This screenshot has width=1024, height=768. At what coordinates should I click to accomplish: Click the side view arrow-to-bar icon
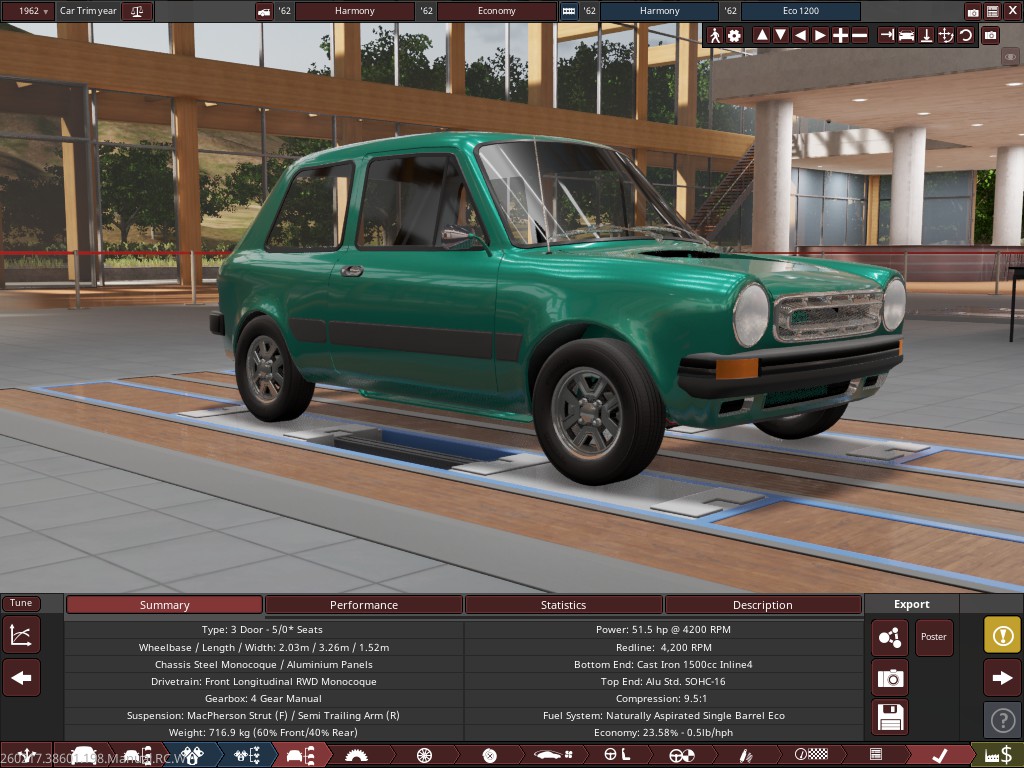[886, 35]
